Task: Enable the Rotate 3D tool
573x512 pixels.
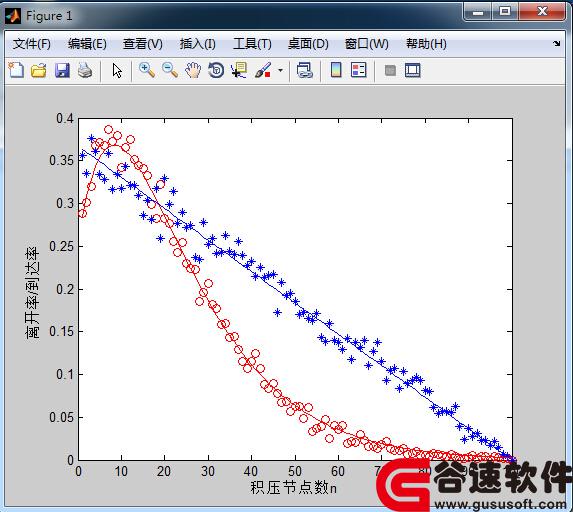Action: [x=216, y=70]
